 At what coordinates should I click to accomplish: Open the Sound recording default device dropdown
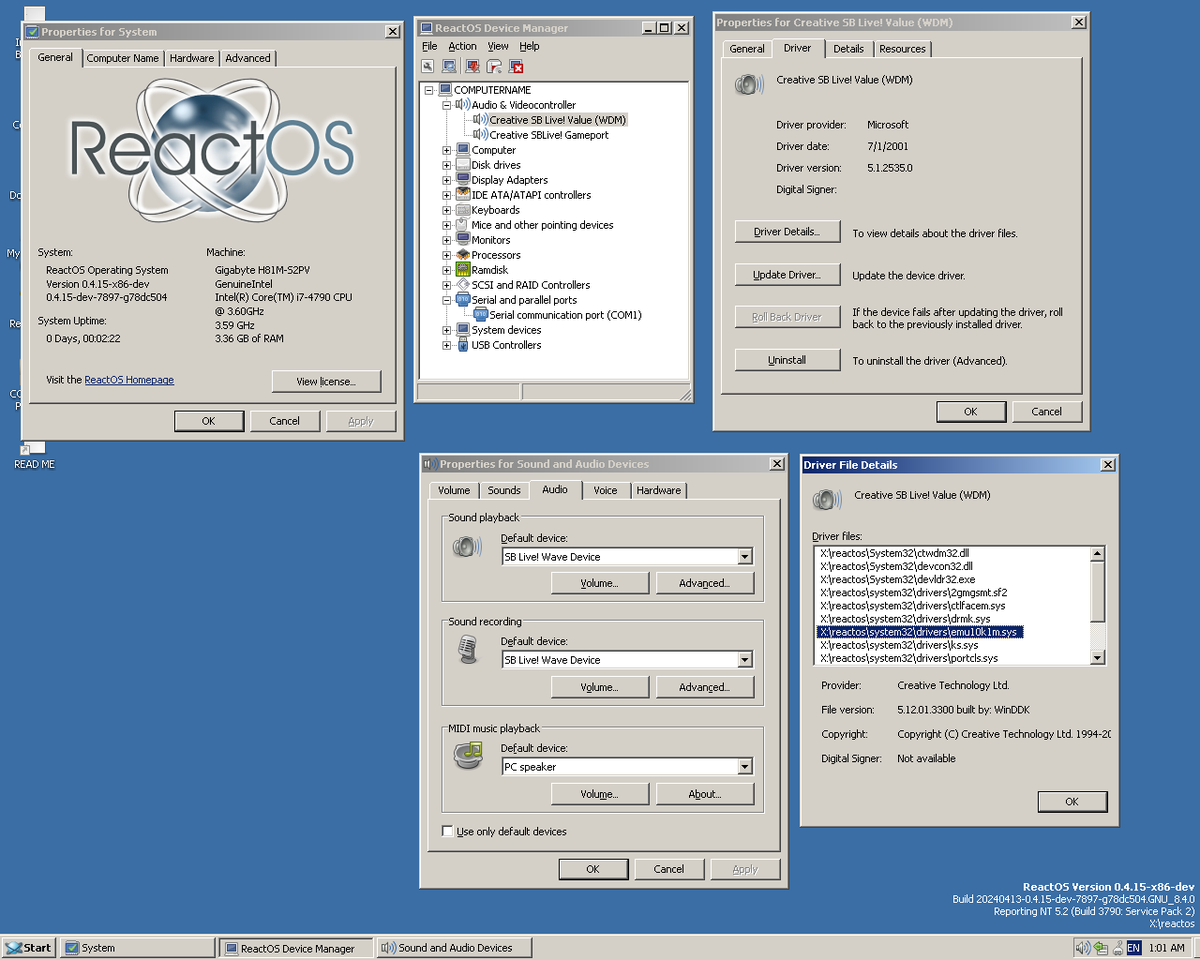(x=744, y=660)
